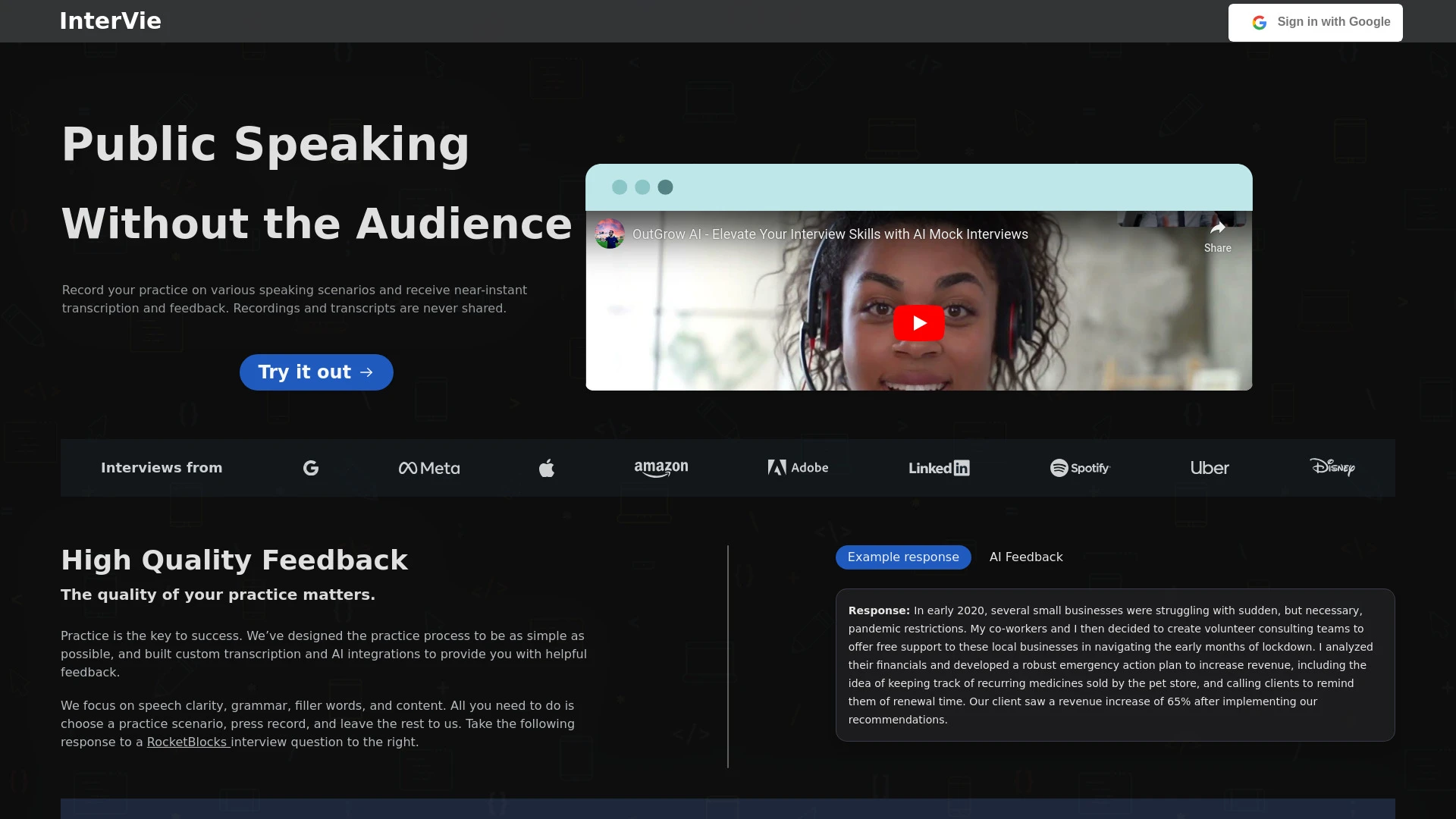Open the RocketBlocks link
Viewport: 1456px width, 819px height.
coord(187,742)
